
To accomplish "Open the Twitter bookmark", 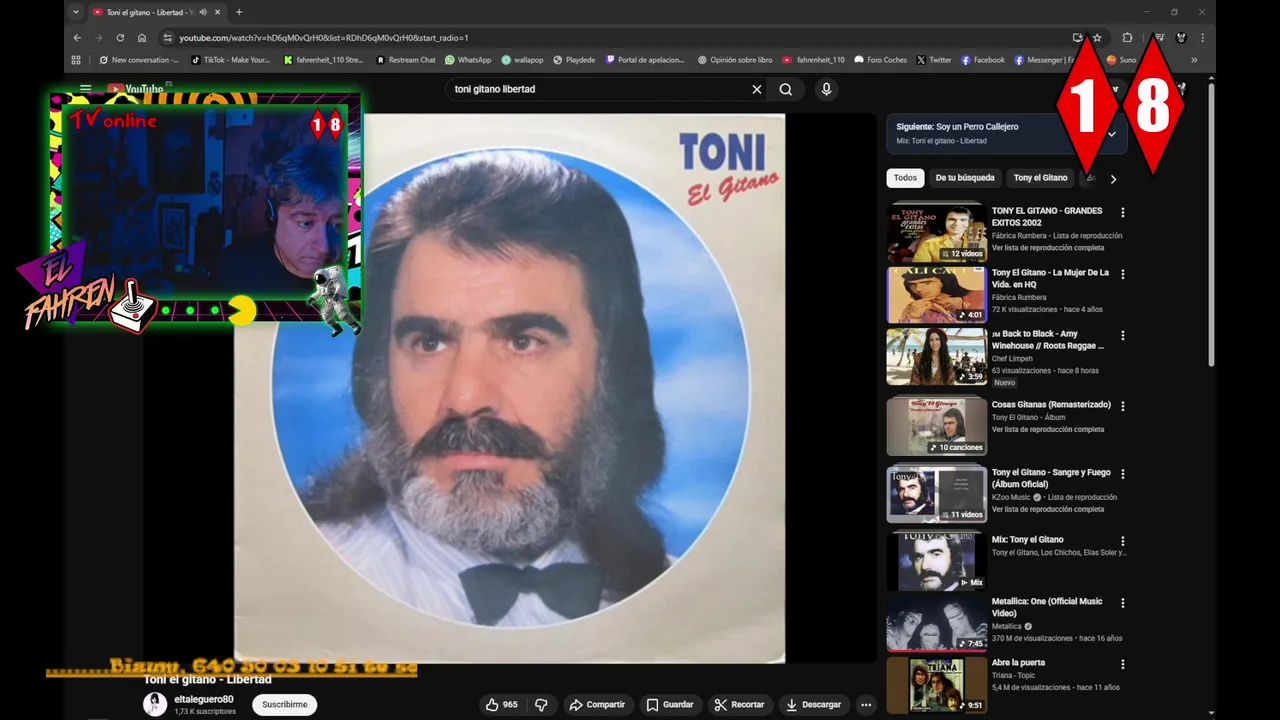I will (934, 60).
